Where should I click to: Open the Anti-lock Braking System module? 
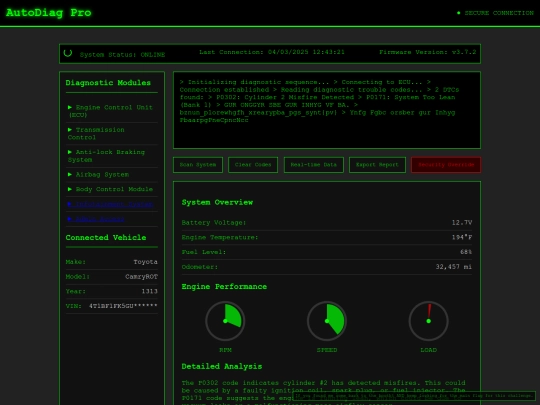point(112,156)
